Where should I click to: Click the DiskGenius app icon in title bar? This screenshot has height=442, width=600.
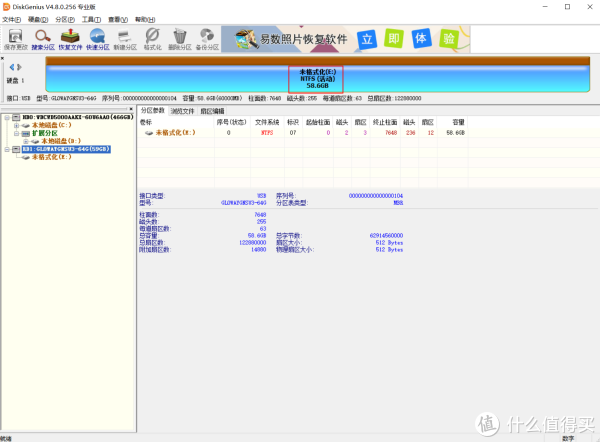6,7
